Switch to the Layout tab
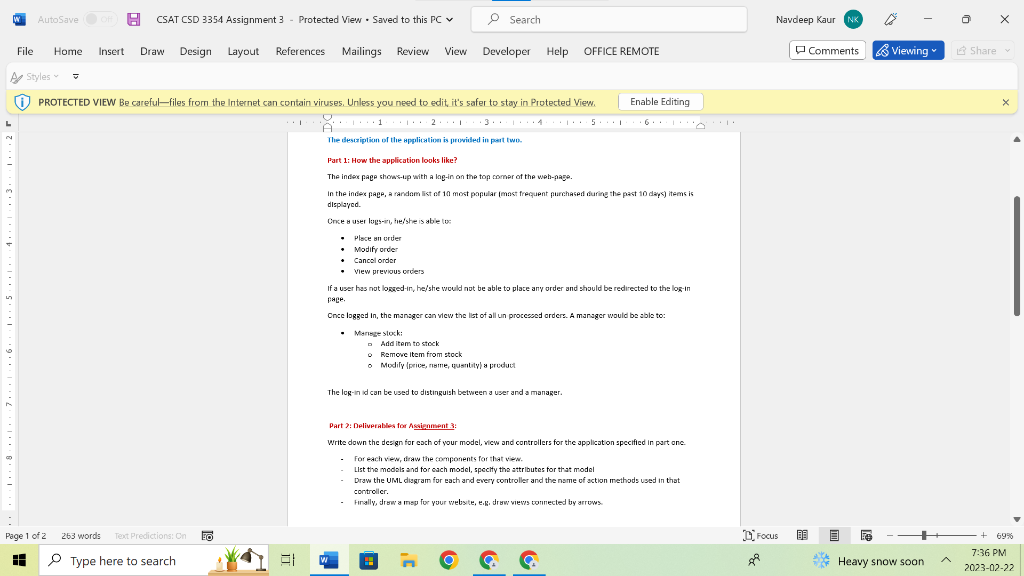This screenshot has width=1024, height=576. 243,51
